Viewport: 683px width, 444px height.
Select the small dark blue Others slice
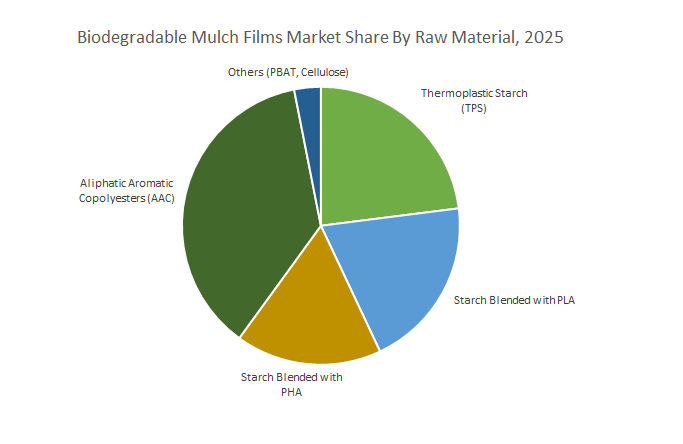tap(310, 105)
